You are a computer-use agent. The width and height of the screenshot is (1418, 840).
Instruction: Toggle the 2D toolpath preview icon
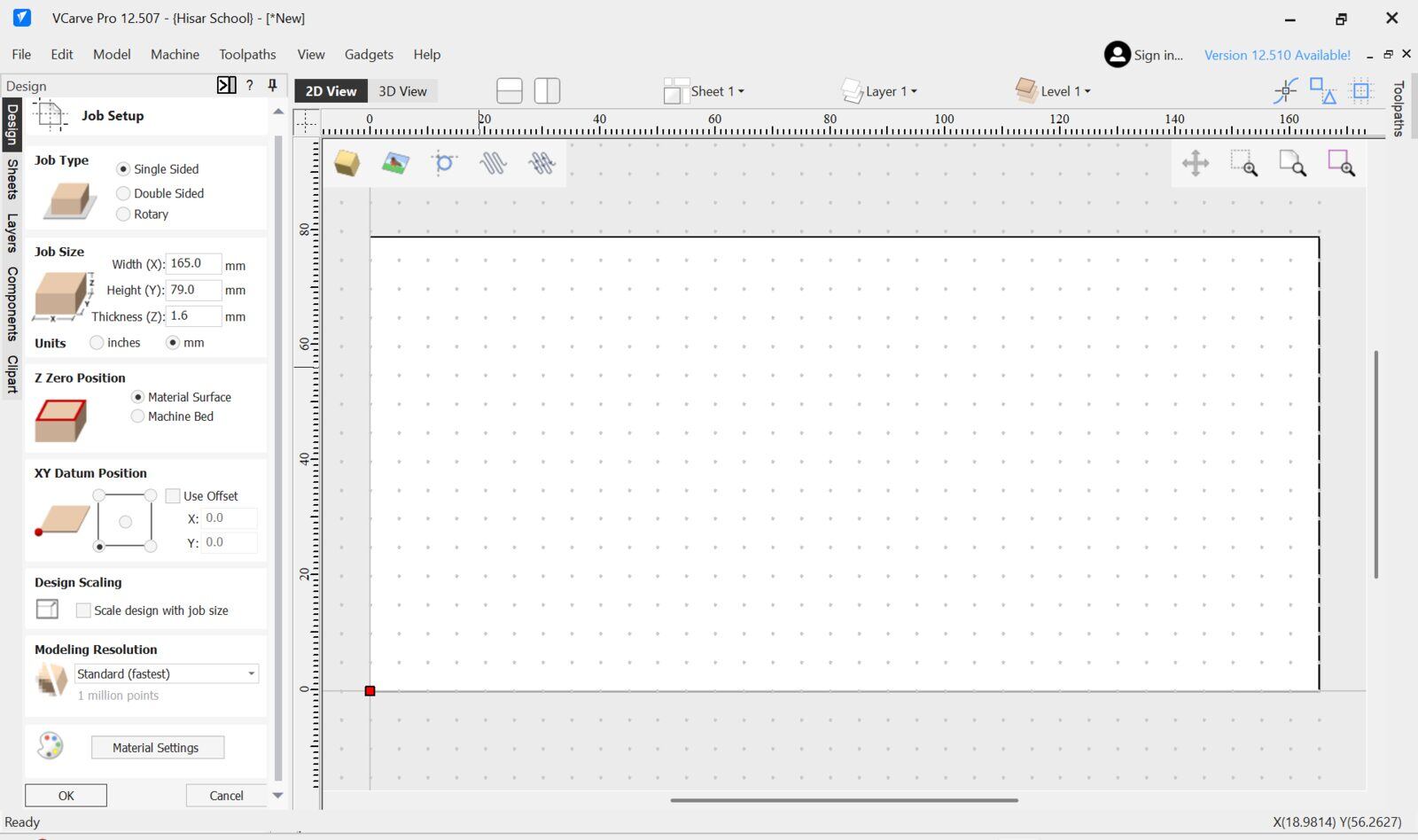[493, 163]
